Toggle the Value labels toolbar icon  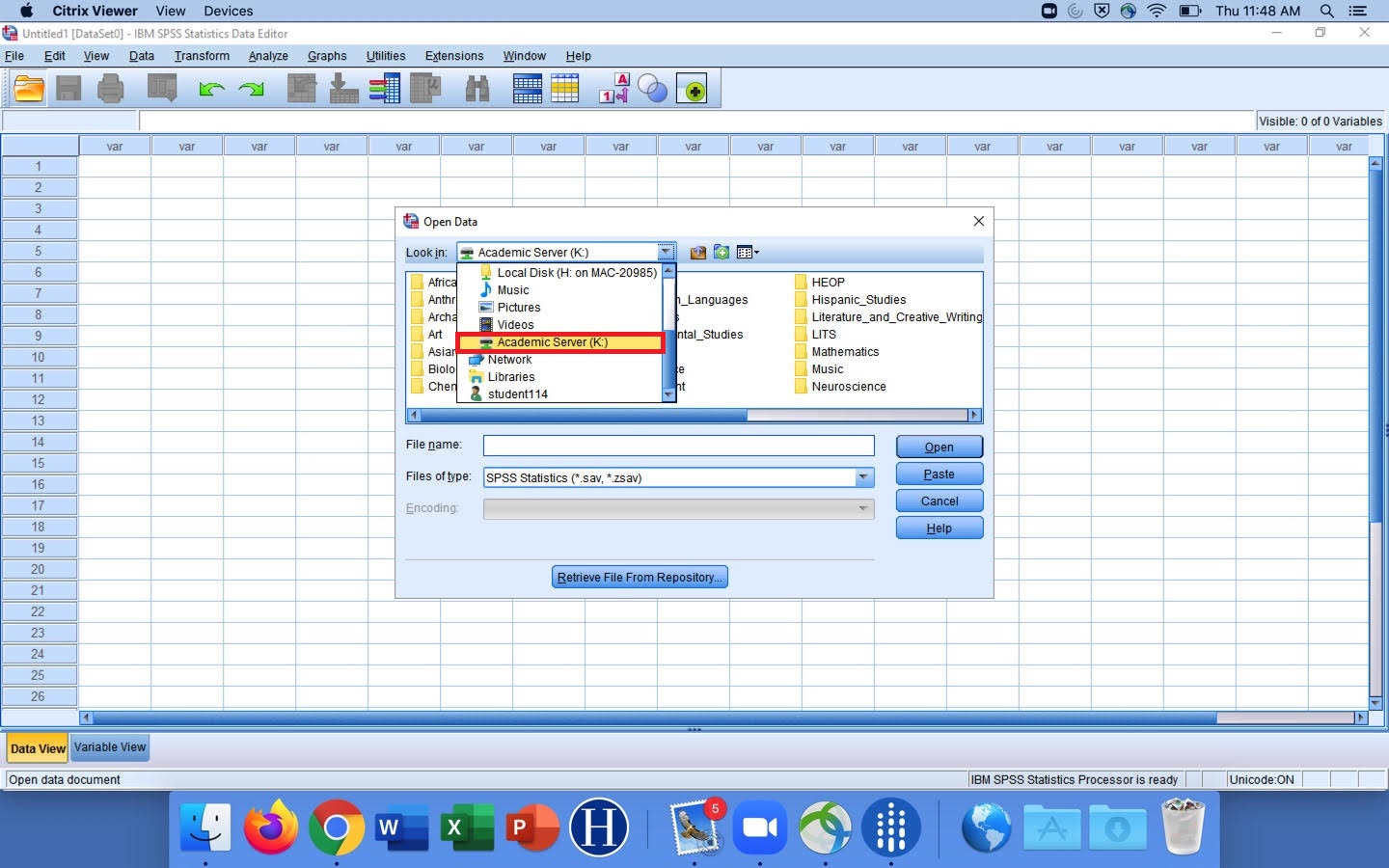[x=614, y=90]
